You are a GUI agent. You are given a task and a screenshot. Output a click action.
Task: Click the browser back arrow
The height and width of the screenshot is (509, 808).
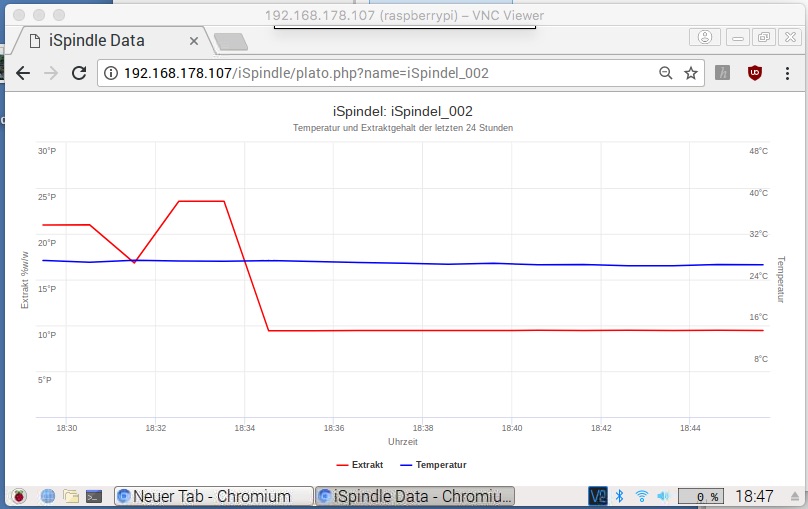tap(22, 73)
